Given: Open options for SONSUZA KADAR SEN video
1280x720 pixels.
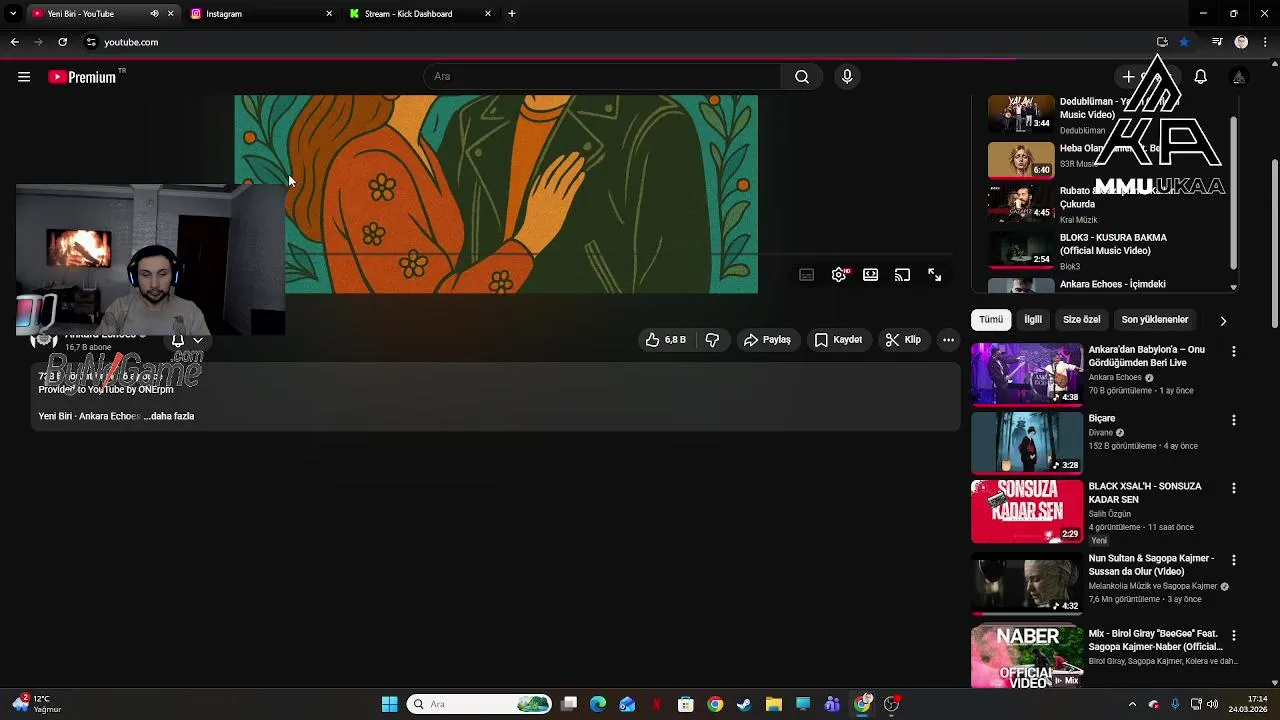Looking at the screenshot, I should click(x=1234, y=488).
